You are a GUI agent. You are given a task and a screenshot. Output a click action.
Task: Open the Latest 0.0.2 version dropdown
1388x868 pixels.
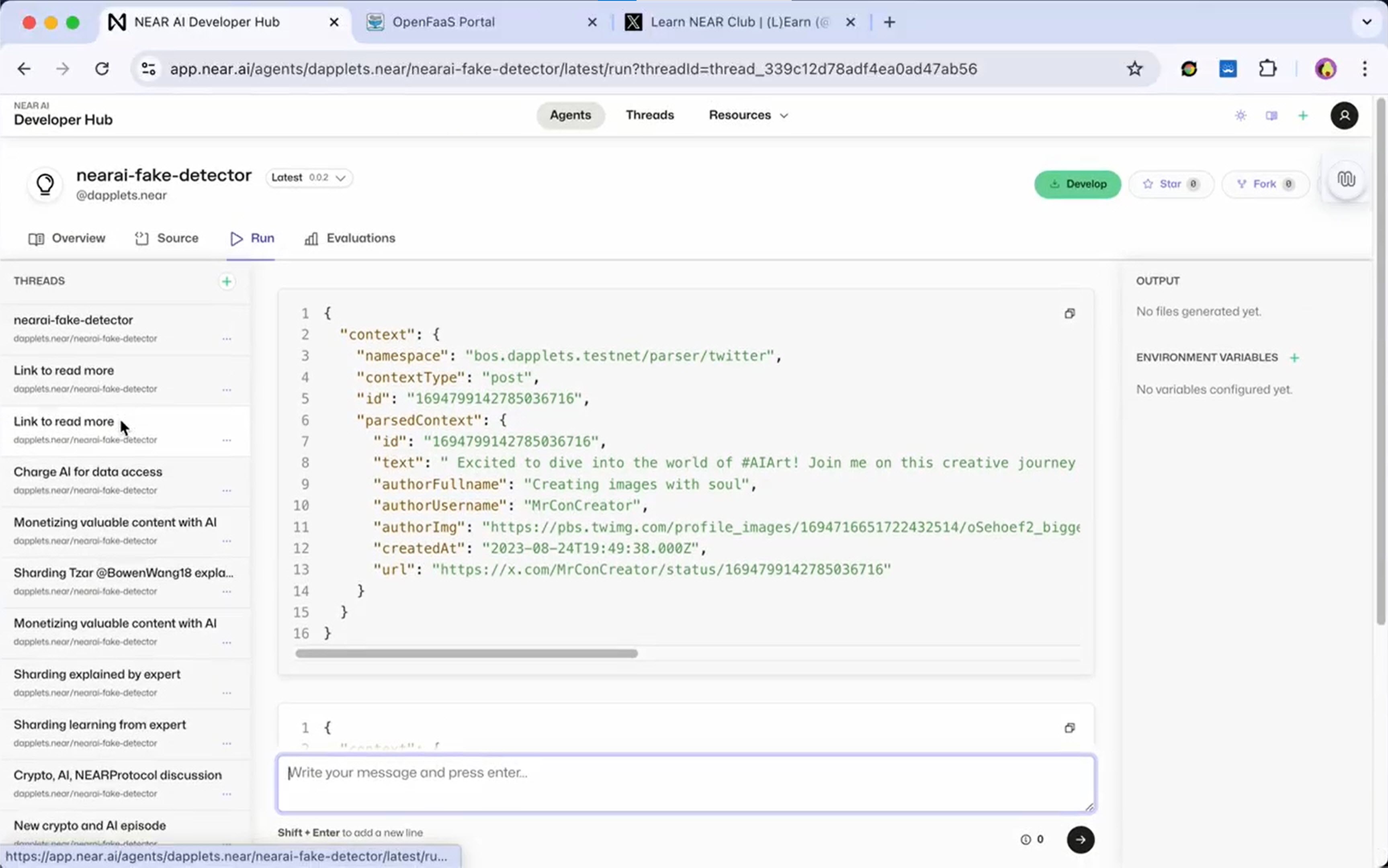coord(309,177)
